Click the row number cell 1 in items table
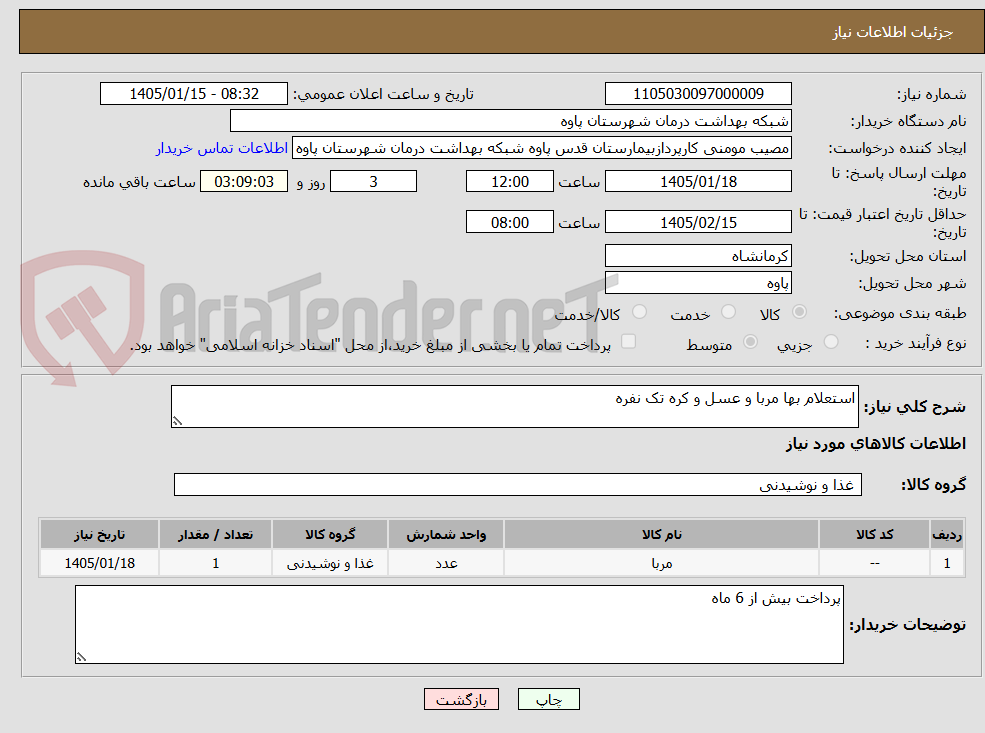Image resolution: width=985 pixels, height=733 pixels. tap(947, 563)
